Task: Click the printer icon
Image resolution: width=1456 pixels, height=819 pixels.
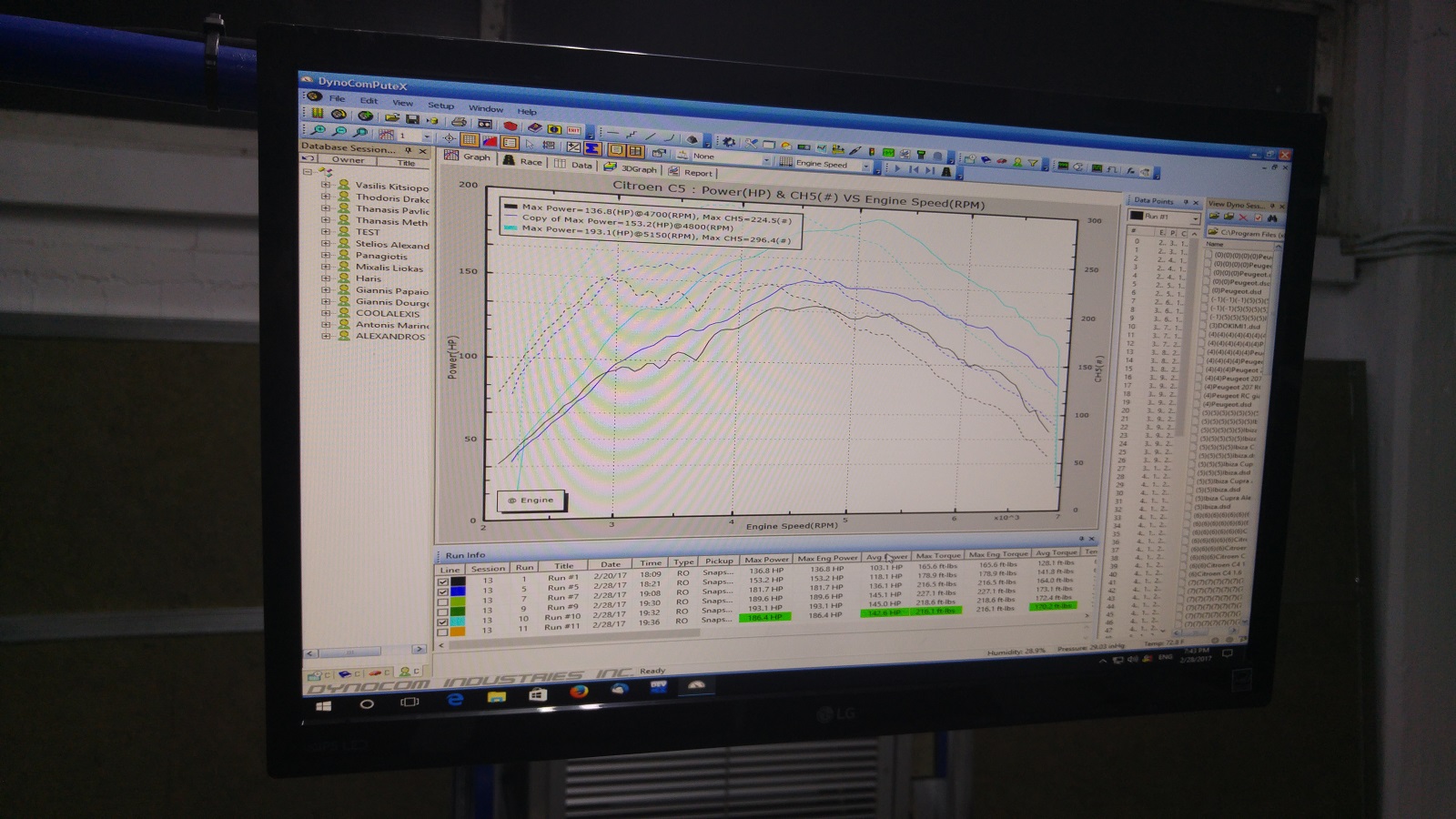Action: 460,122
